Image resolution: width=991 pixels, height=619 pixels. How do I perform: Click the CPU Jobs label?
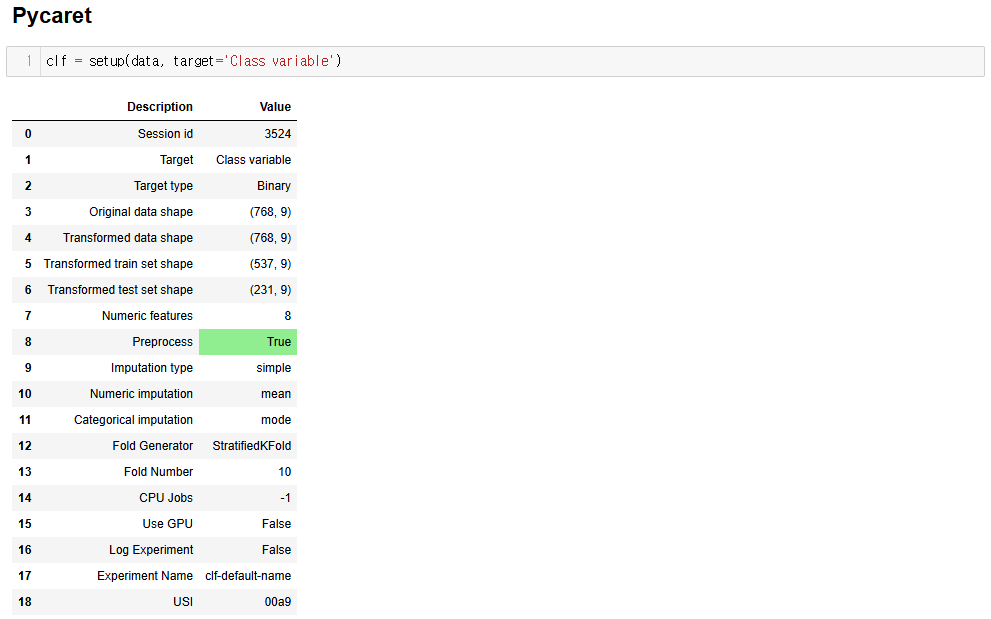click(x=166, y=498)
